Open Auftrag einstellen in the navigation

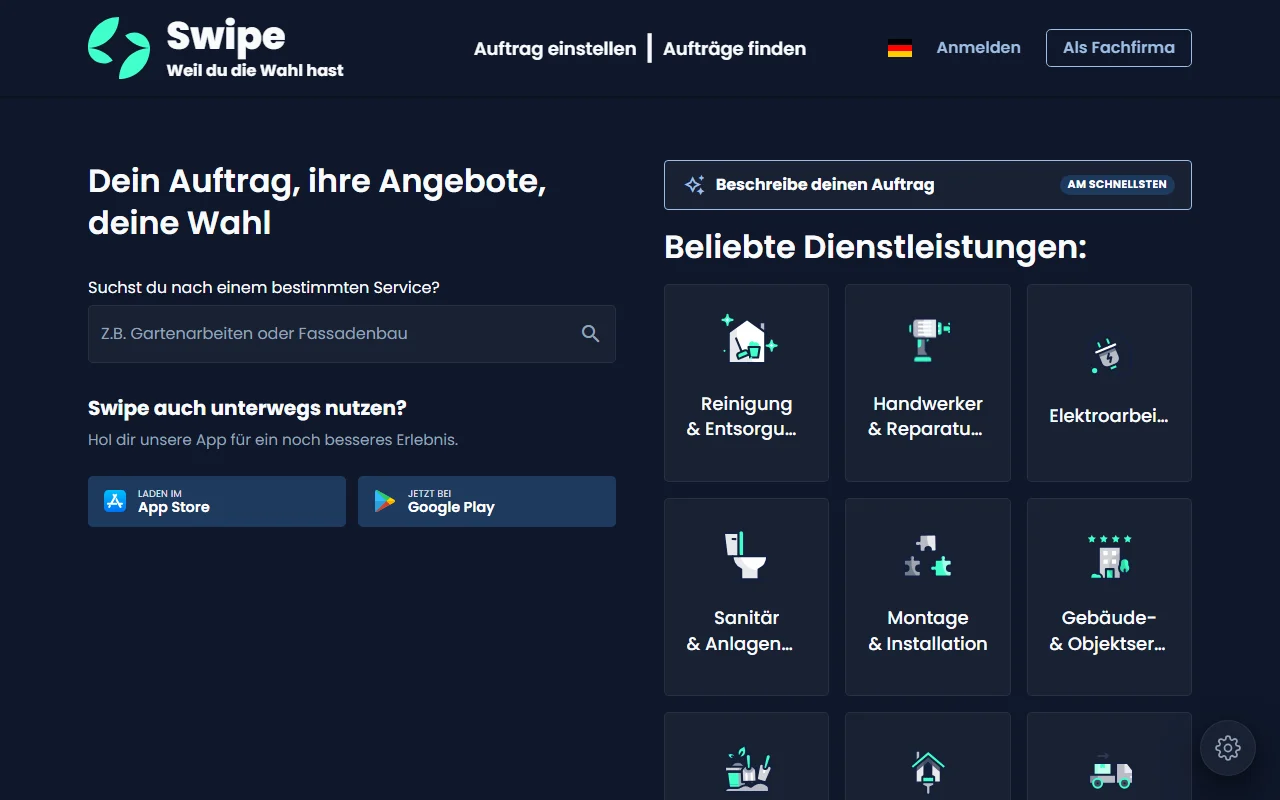[x=555, y=48]
